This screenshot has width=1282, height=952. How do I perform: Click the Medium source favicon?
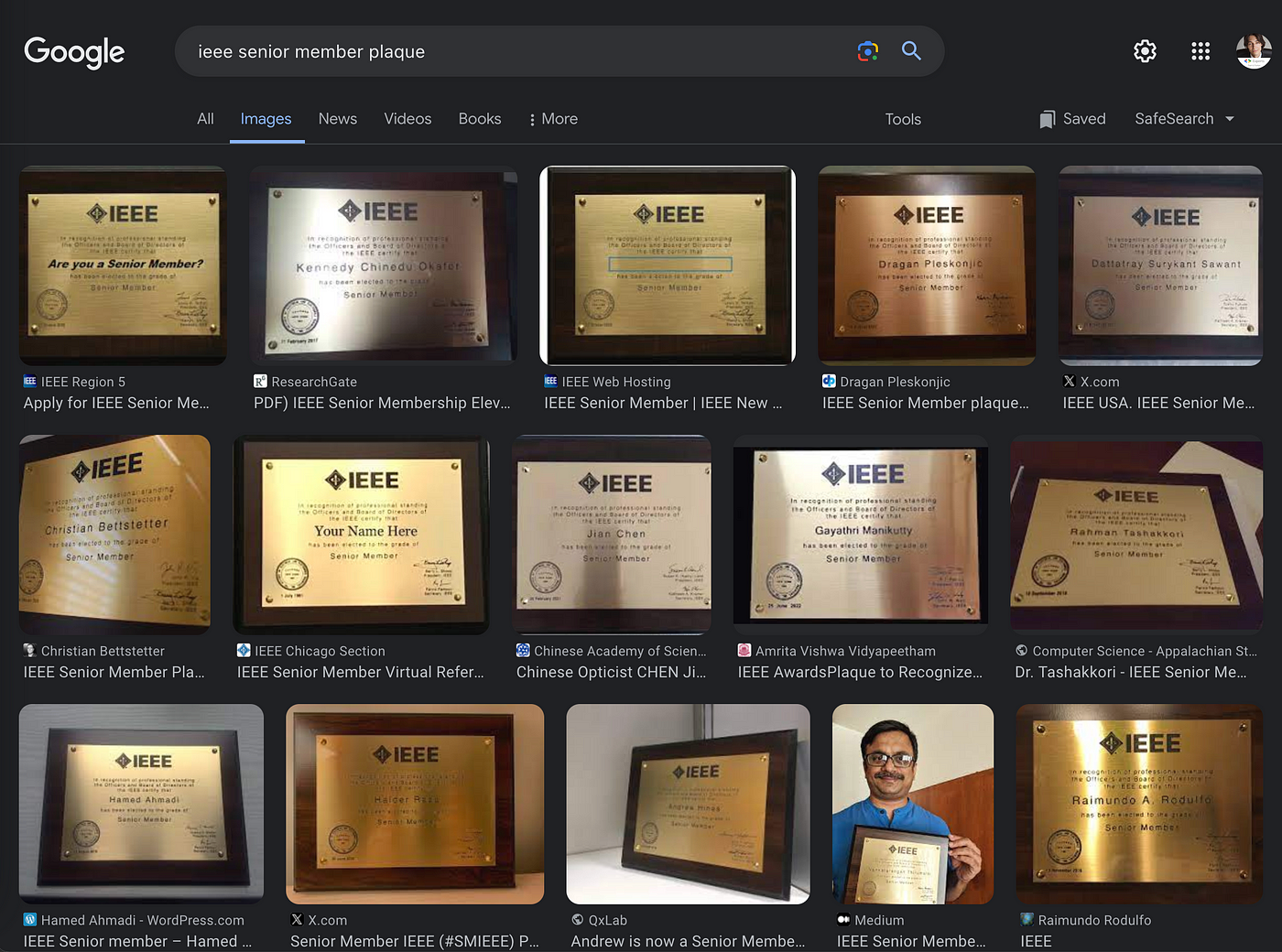click(x=843, y=920)
